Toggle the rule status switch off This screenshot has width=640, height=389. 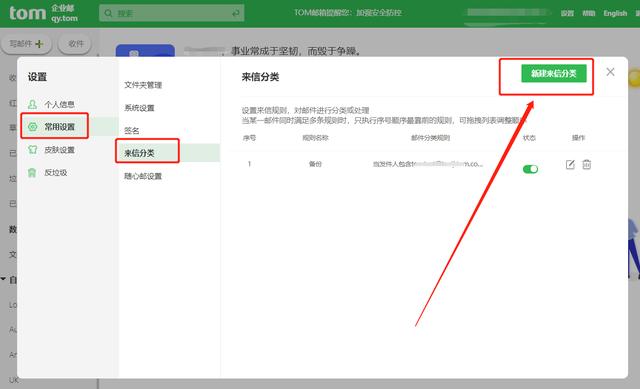[x=530, y=169]
